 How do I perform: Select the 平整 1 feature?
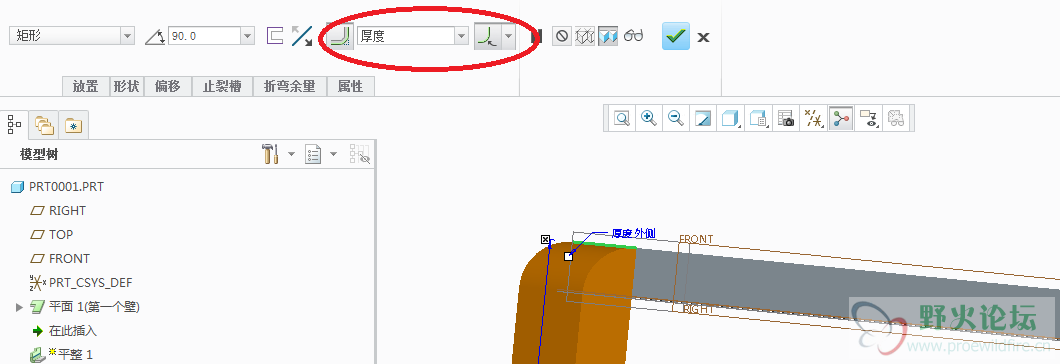[62, 355]
